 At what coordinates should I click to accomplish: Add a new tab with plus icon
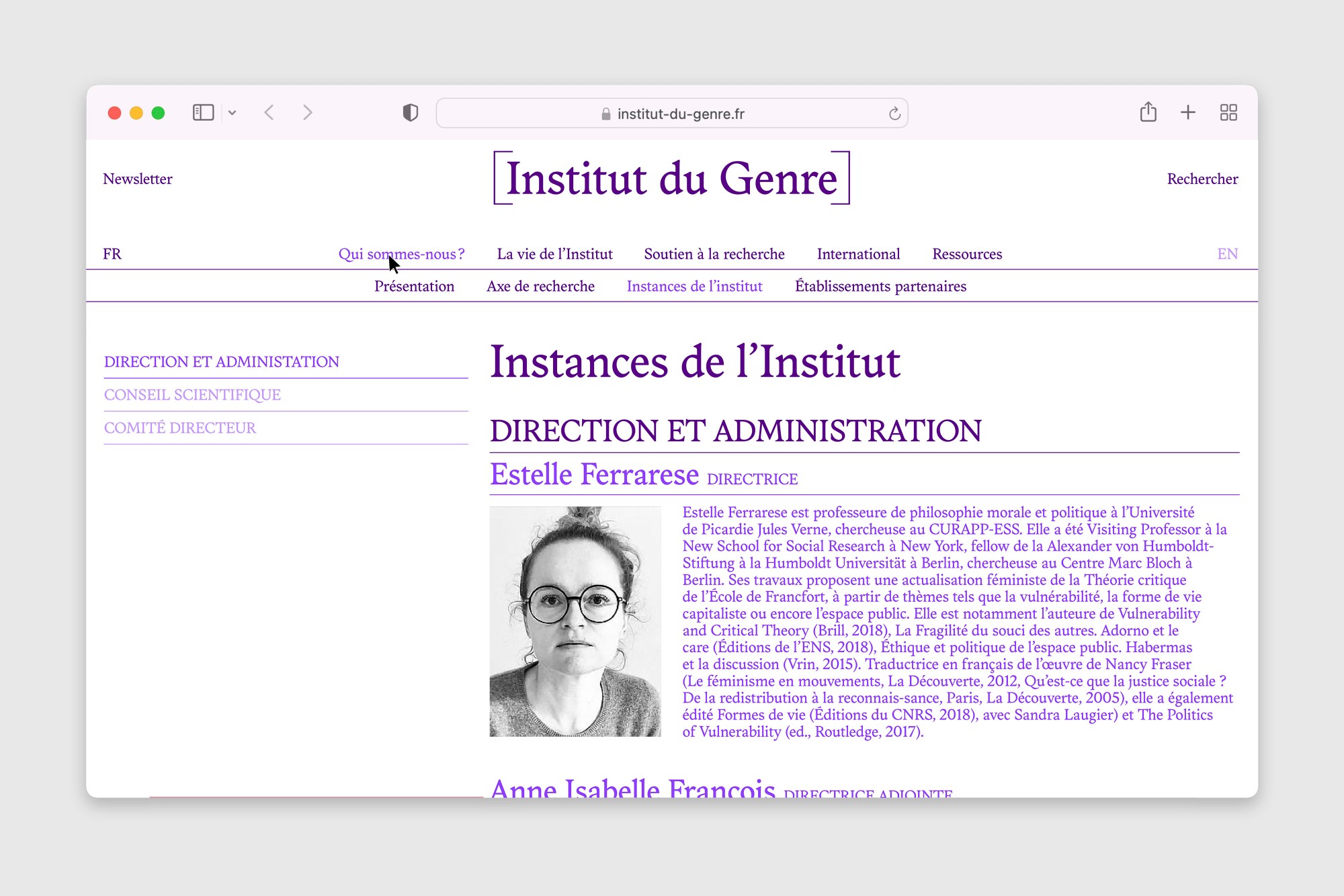[1187, 112]
